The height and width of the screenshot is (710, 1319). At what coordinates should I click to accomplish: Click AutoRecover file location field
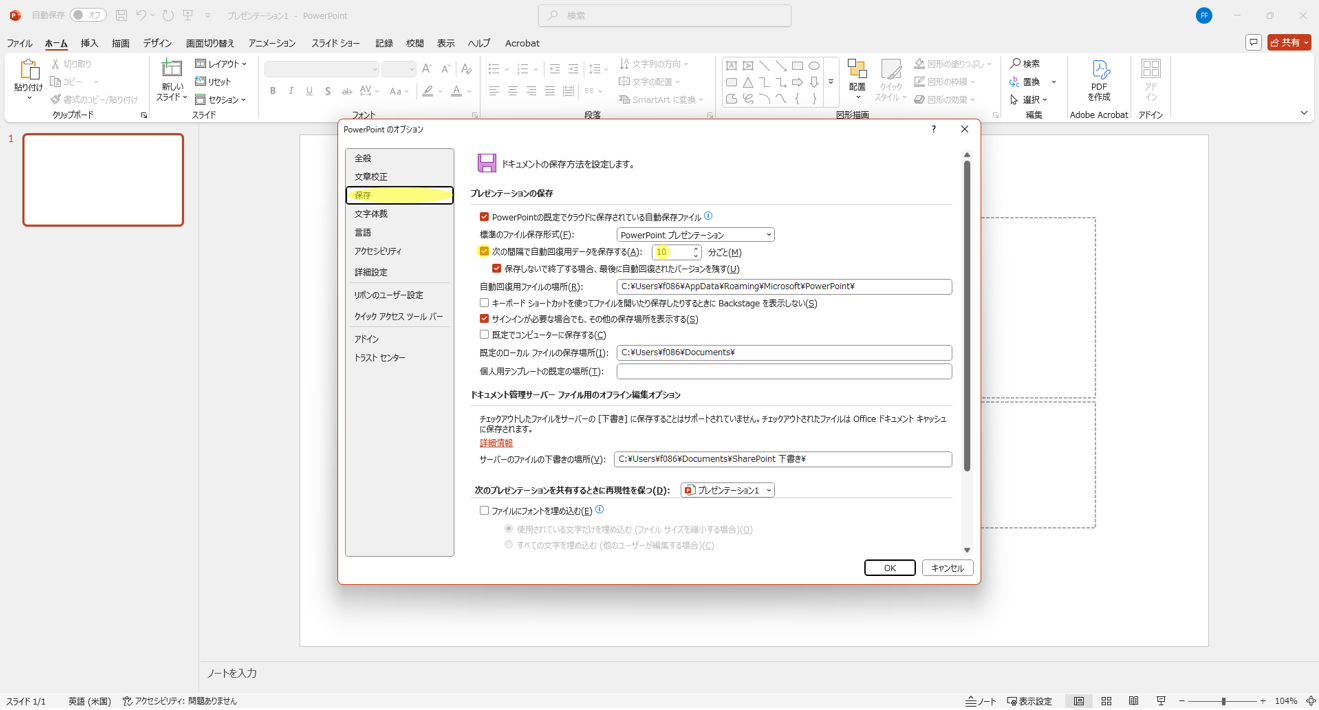(784, 287)
